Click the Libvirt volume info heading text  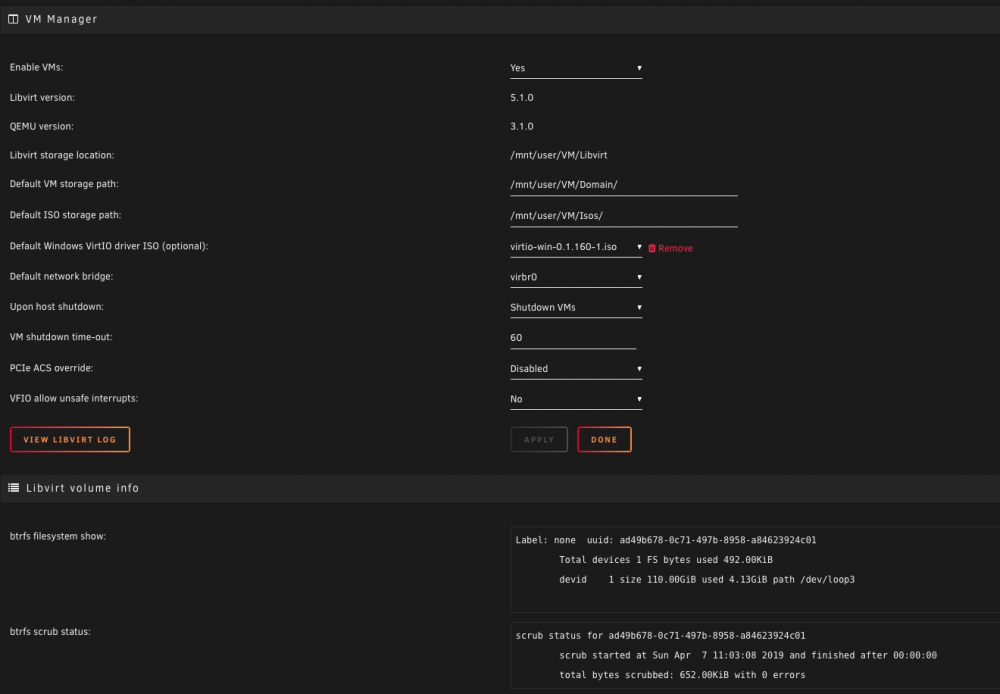pos(82,488)
